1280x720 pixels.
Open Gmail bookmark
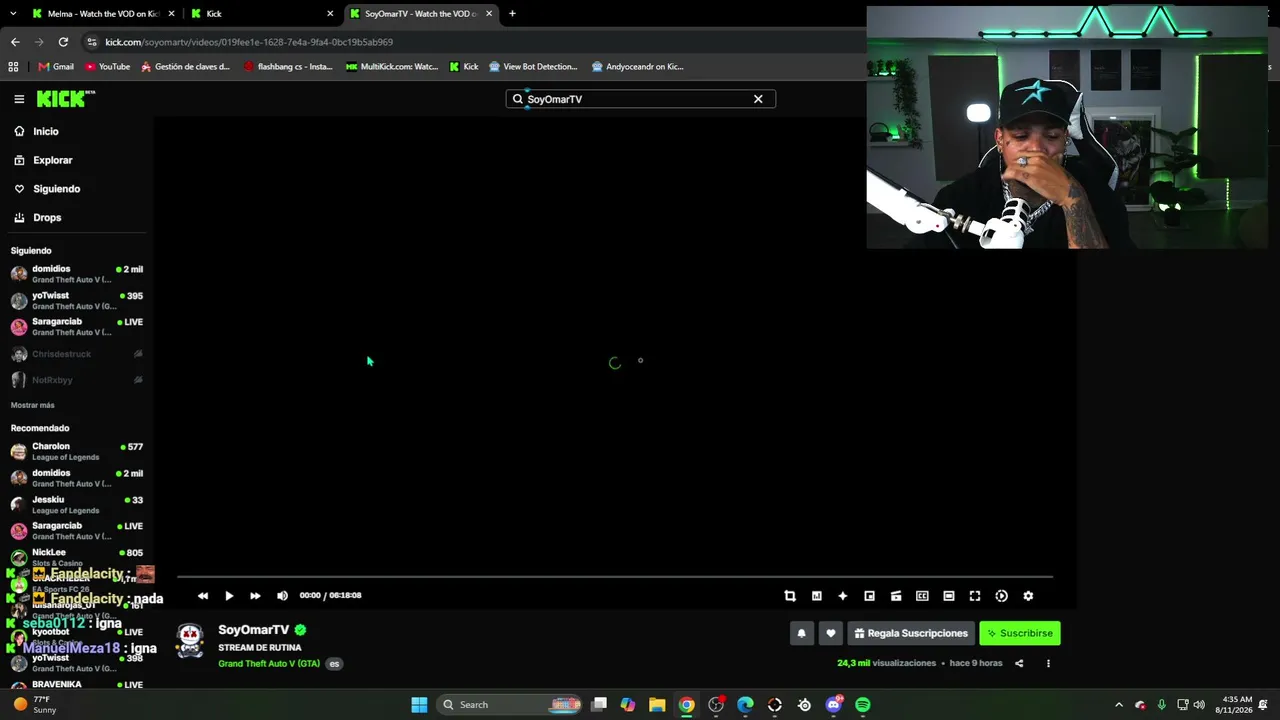56,67
